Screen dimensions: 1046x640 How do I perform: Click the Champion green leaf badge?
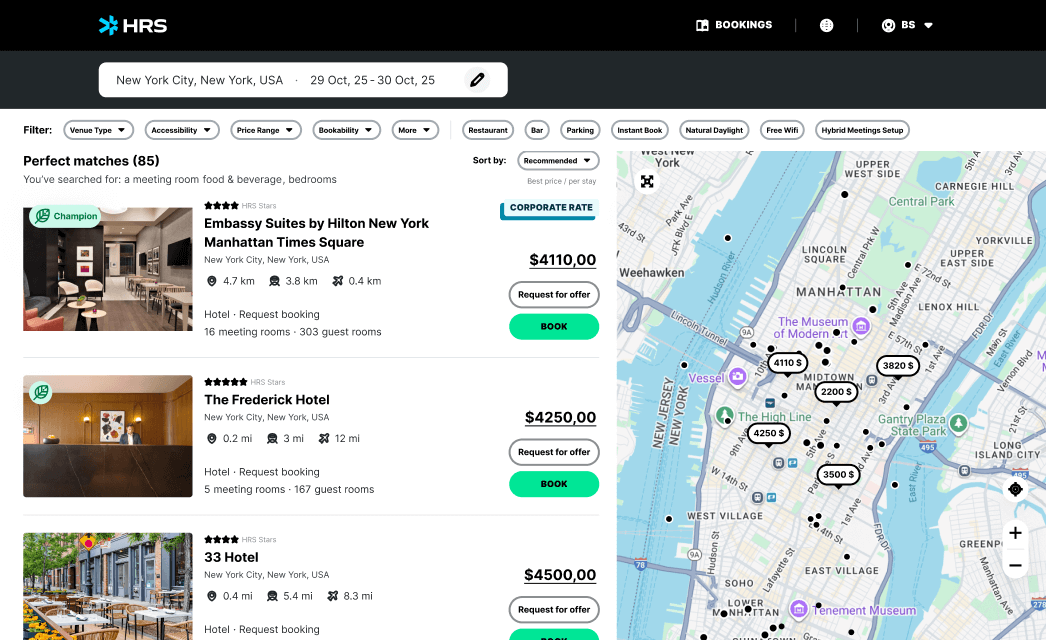[65, 216]
